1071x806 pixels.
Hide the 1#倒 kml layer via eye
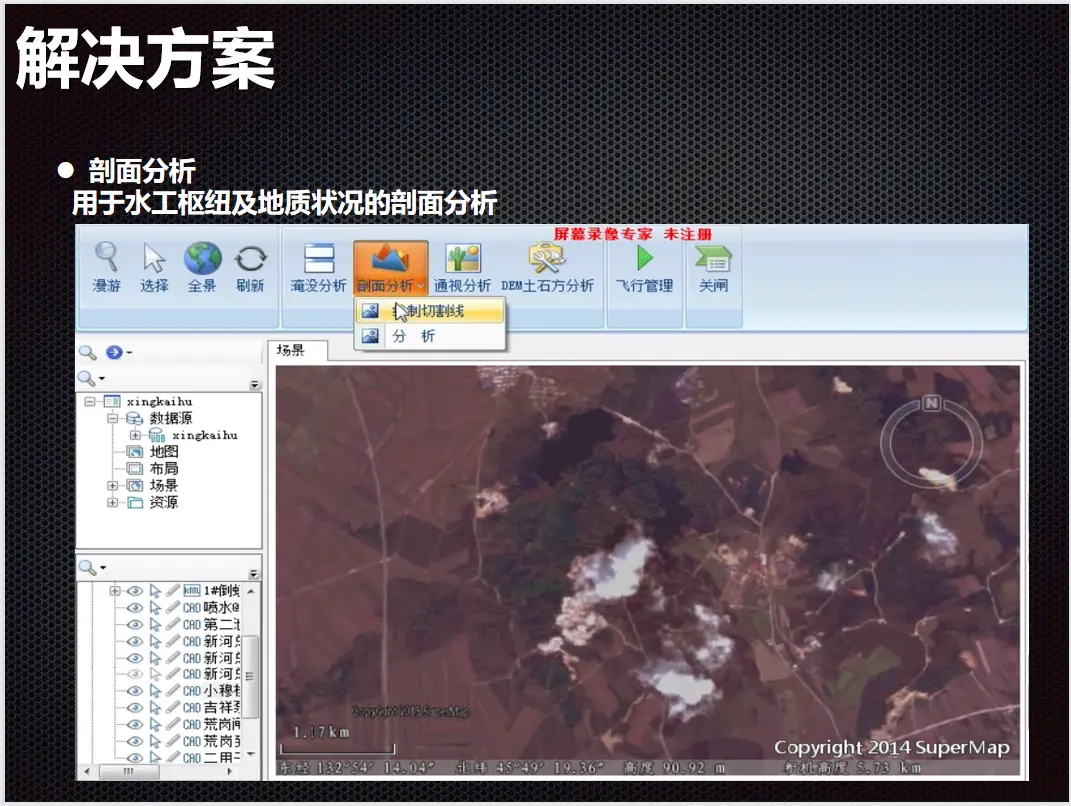(x=135, y=591)
